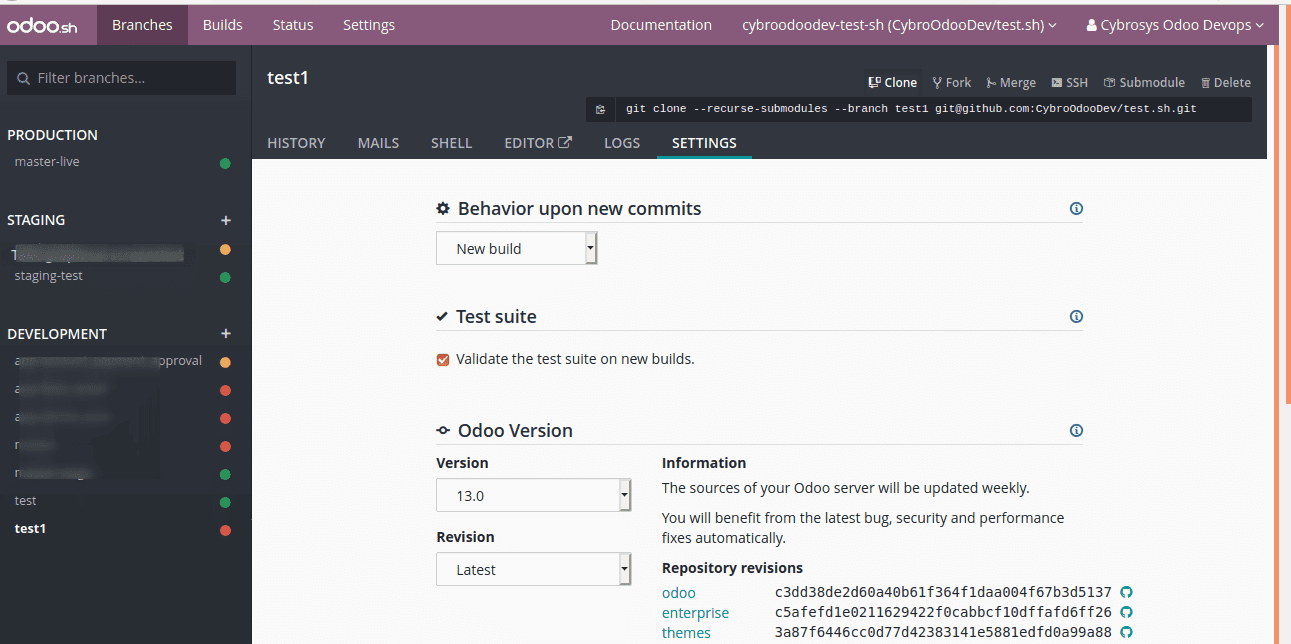Viewport: 1291px width, 644px height.
Task: Go to Status in top navigation
Action: pyautogui.click(x=292, y=25)
